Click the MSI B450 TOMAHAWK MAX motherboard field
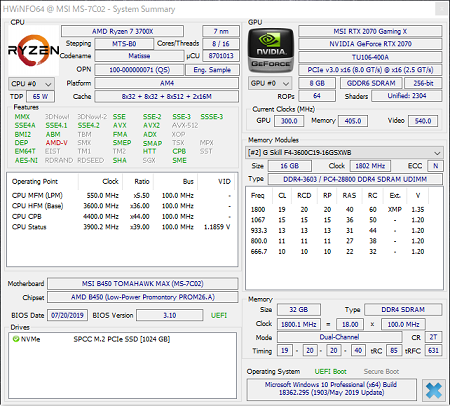450x406 pixels. pyautogui.click(x=143, y=284)
